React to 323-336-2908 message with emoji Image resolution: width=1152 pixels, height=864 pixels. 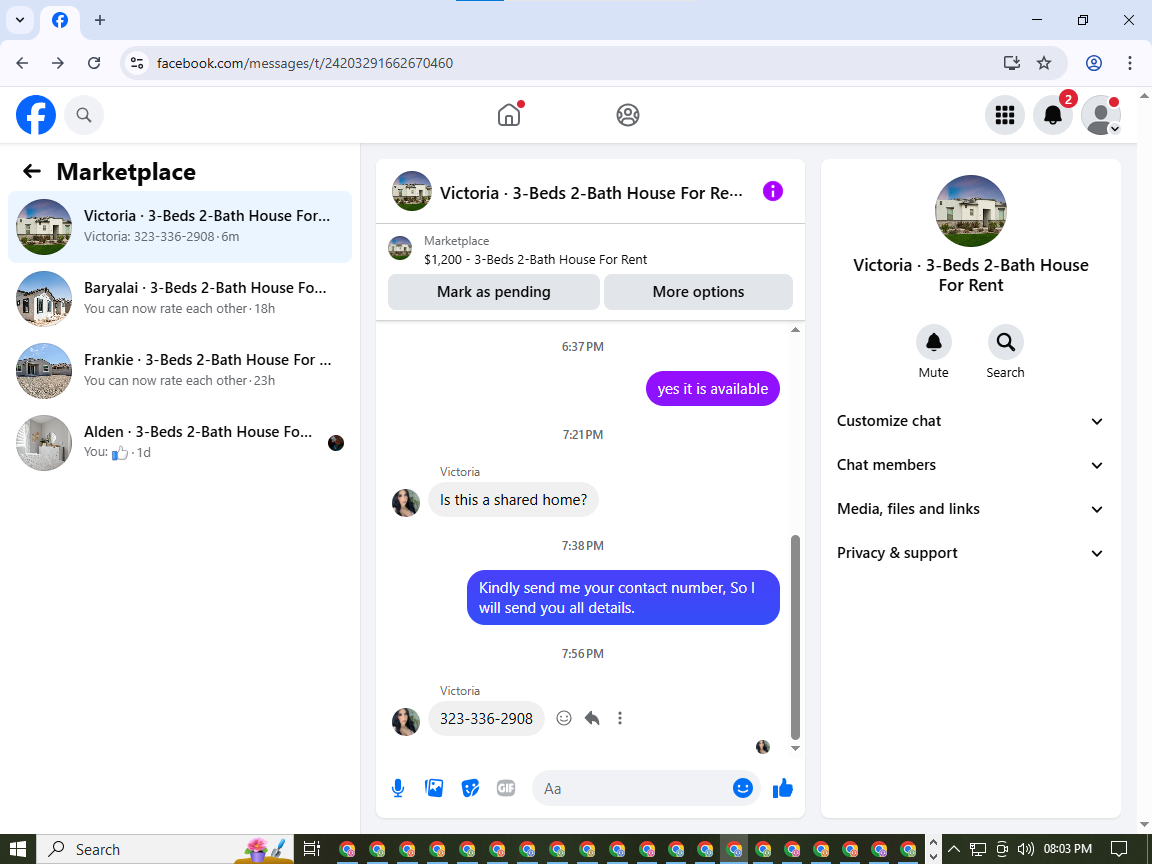click(564, 718)
